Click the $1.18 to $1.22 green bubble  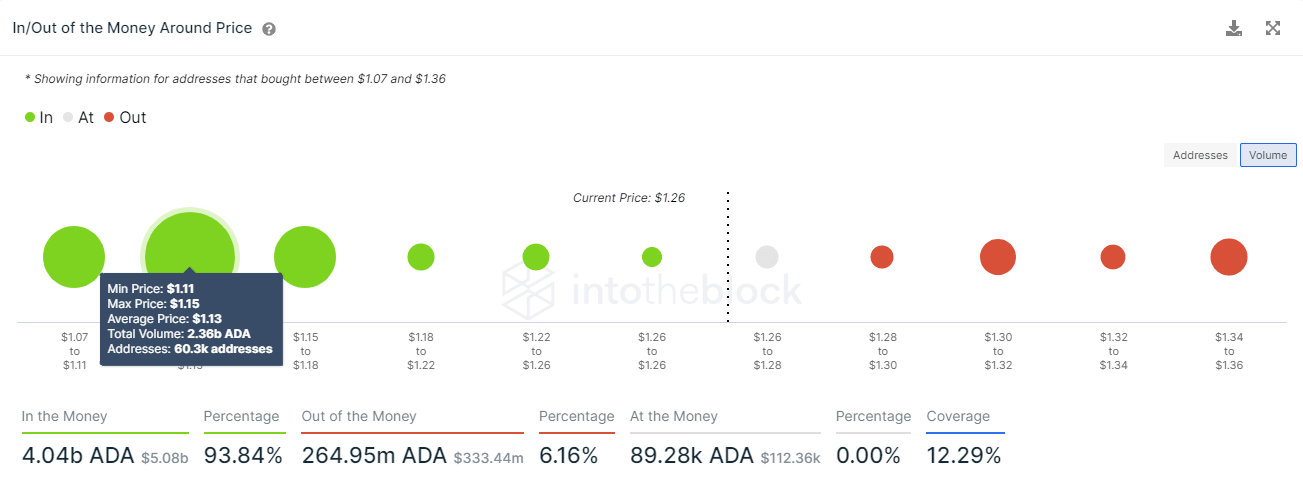[x=421, y=257]
